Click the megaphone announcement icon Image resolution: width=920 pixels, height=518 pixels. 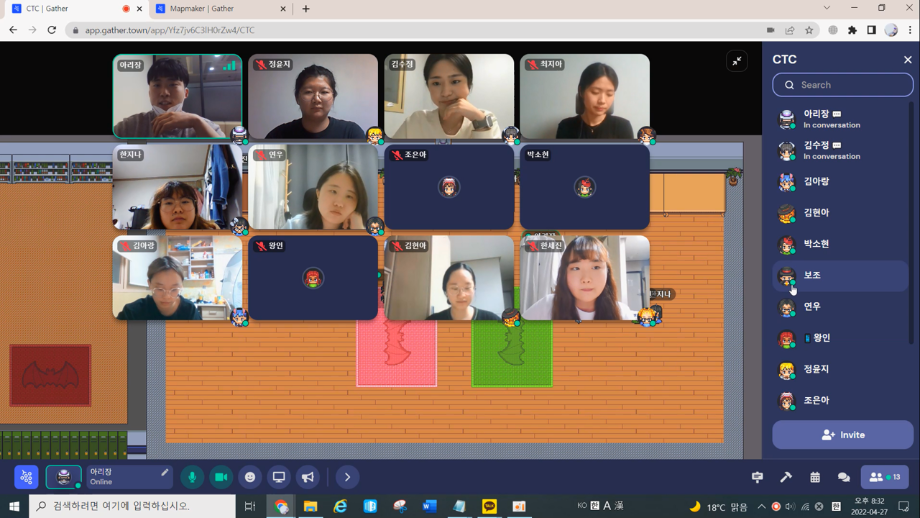(308, 477)
